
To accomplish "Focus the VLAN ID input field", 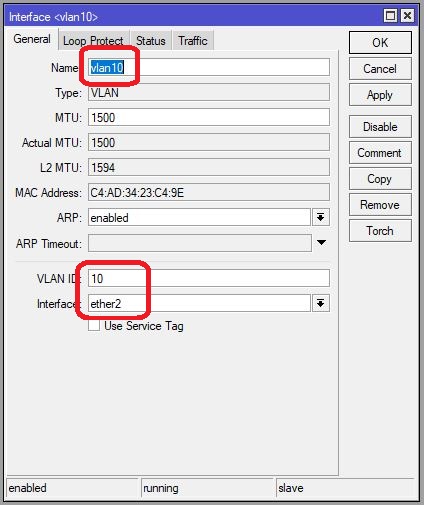I will coord(209,278).
